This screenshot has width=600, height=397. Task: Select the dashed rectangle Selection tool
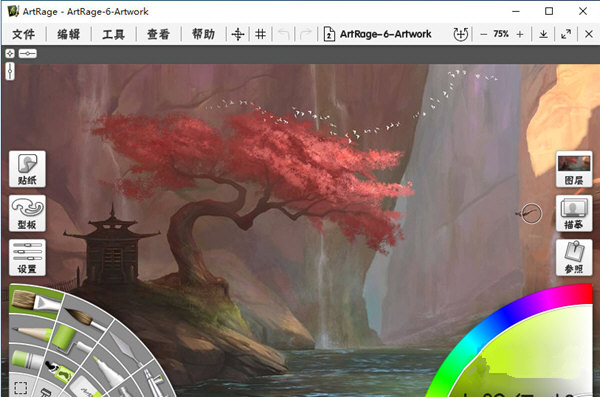(20, 387)
